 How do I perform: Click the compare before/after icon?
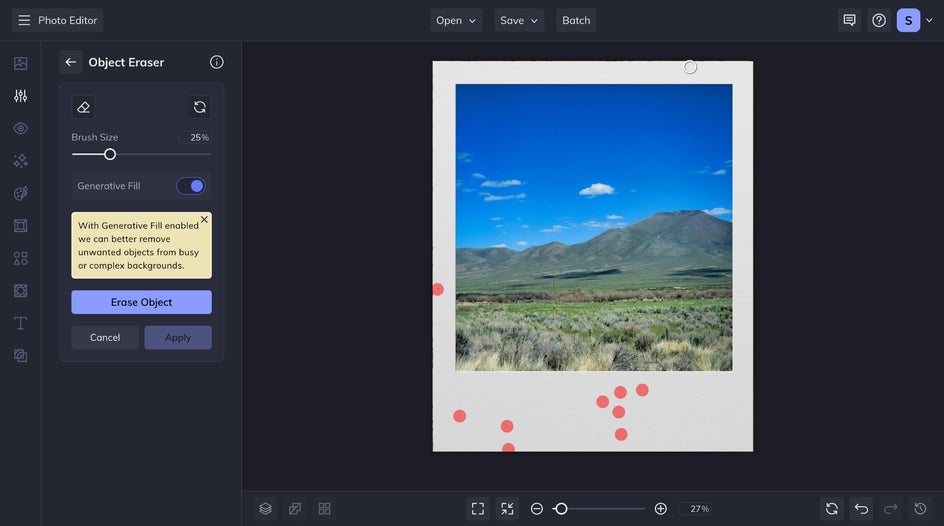pos(295,509)
